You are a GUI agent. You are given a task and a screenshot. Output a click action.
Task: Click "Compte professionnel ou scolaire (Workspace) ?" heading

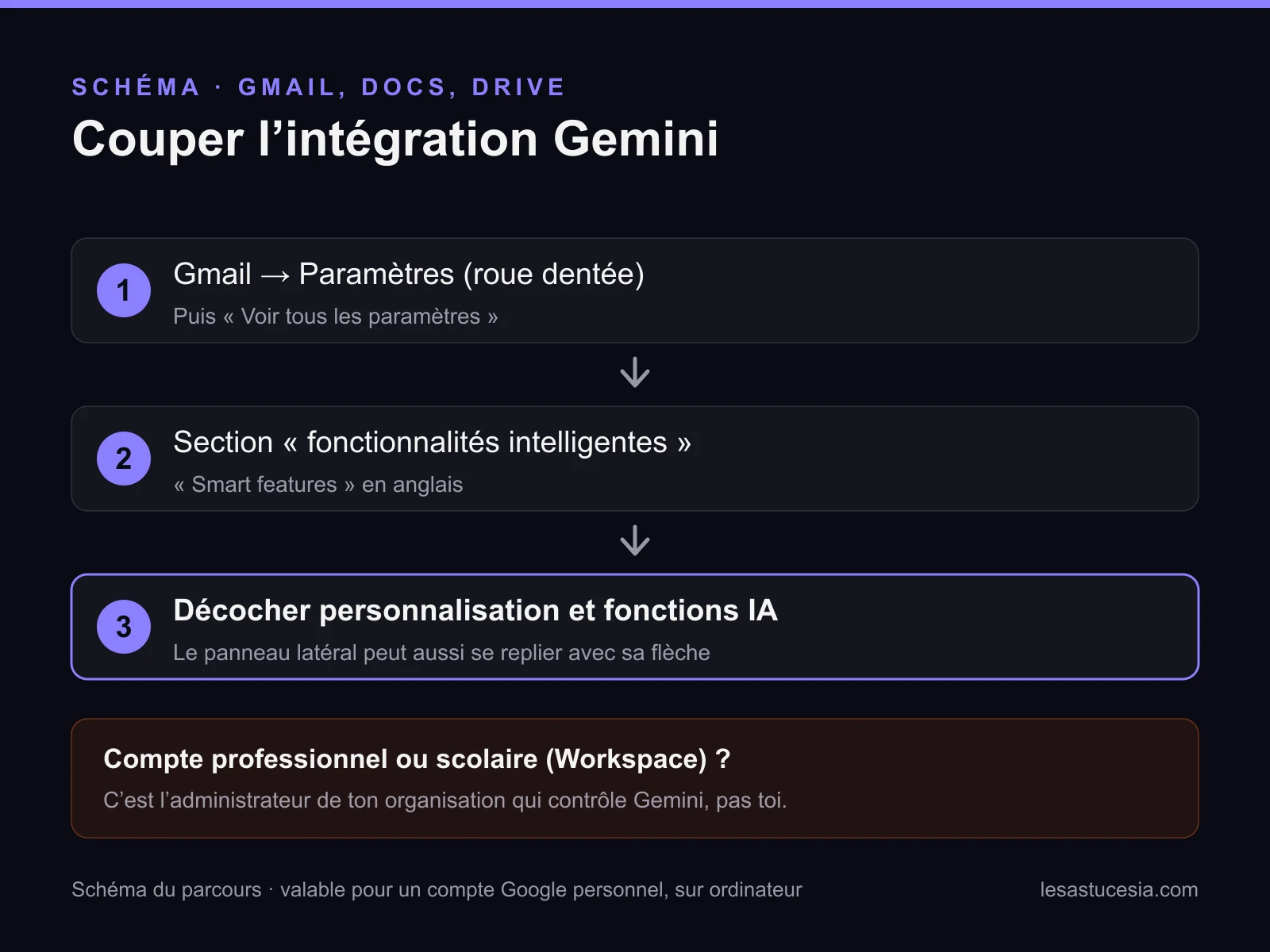click(x=417, y=759)
